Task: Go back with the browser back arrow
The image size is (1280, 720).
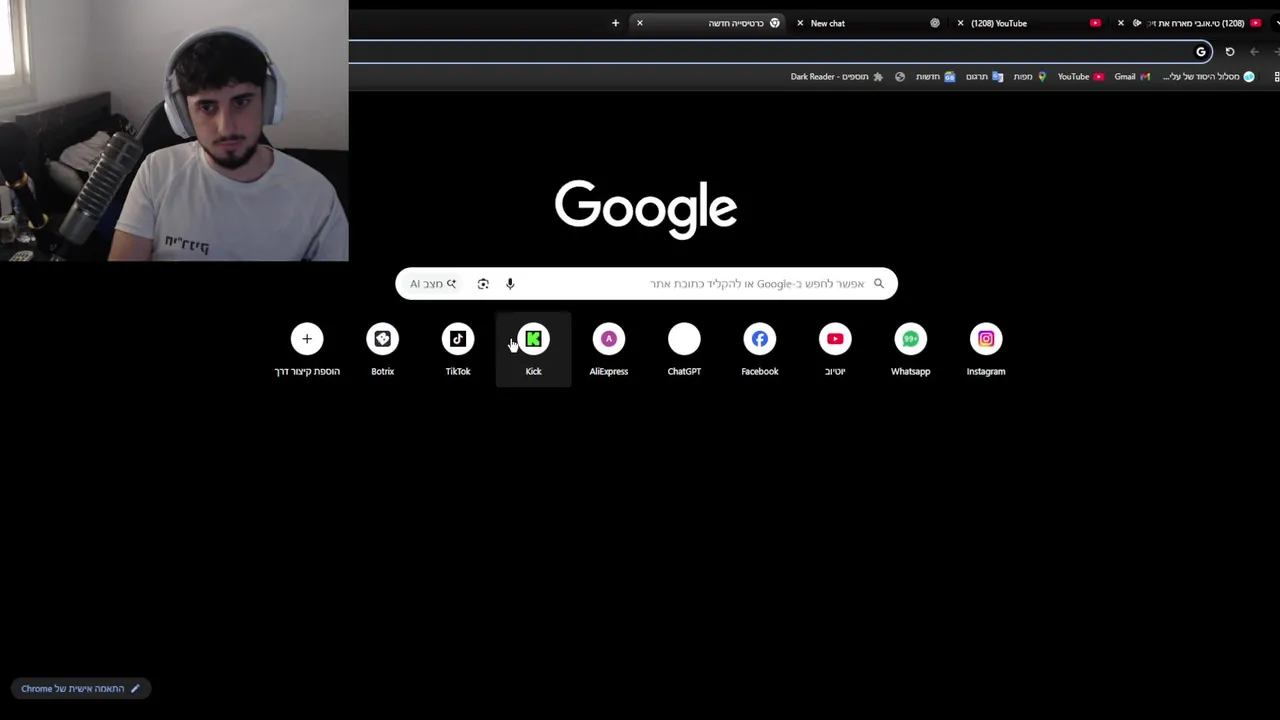Action: [1255, 52]
